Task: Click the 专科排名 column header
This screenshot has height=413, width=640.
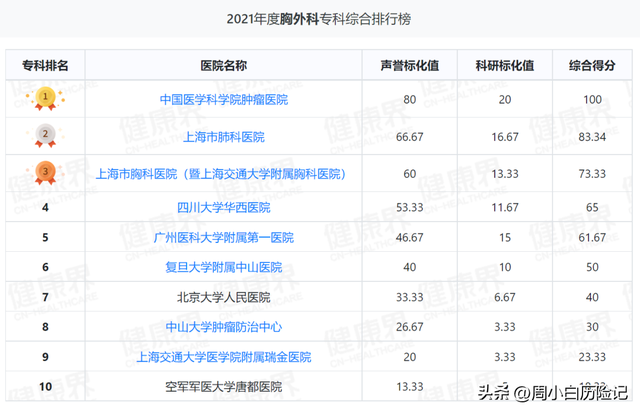Action: [x=45, y=65]
